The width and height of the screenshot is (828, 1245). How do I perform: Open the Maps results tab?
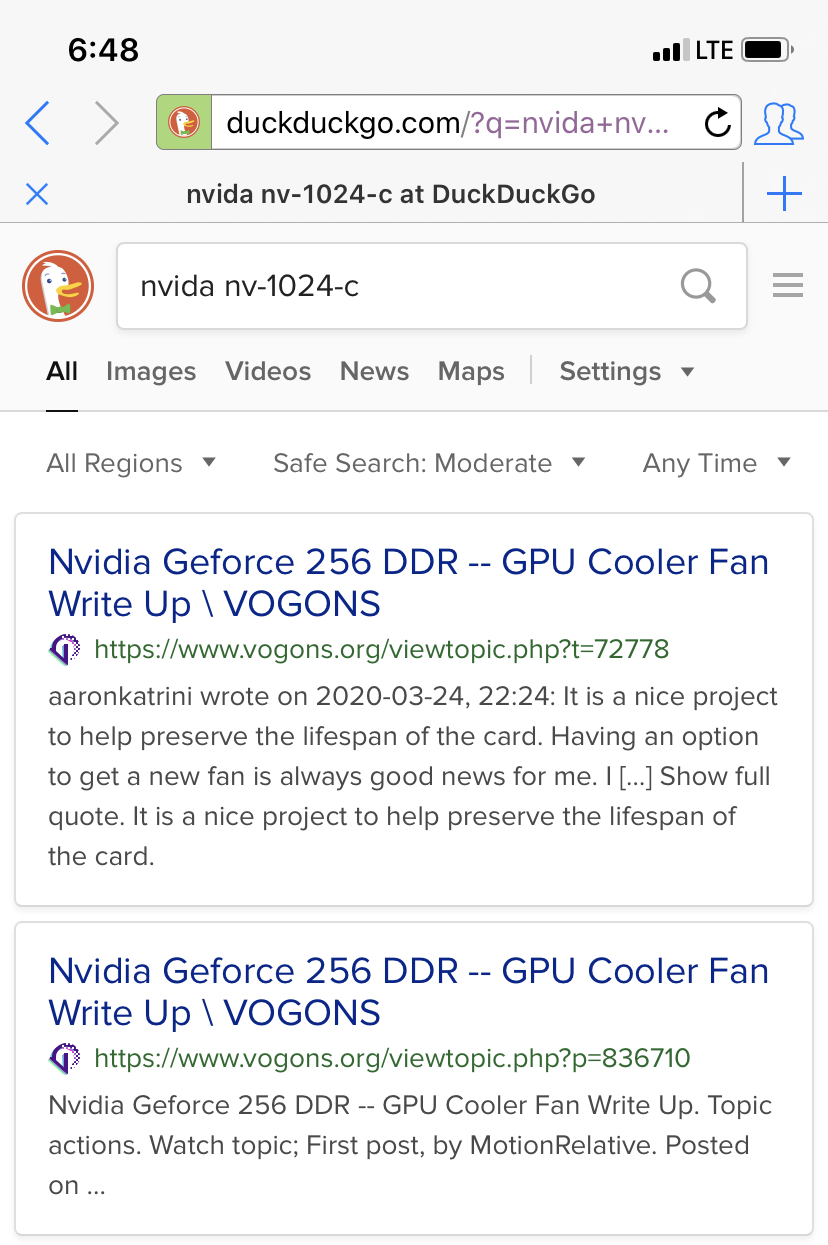(x=471, y=371)
